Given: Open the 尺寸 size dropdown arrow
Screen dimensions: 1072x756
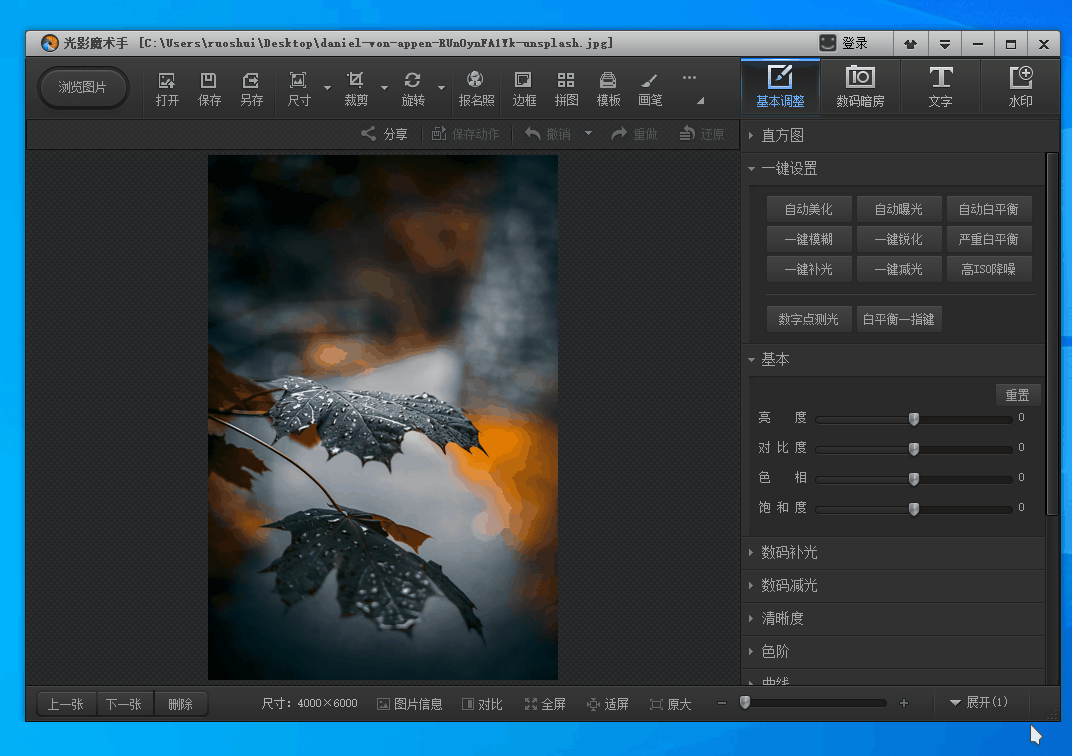Looking at the screenshot, I should point(327,88).
